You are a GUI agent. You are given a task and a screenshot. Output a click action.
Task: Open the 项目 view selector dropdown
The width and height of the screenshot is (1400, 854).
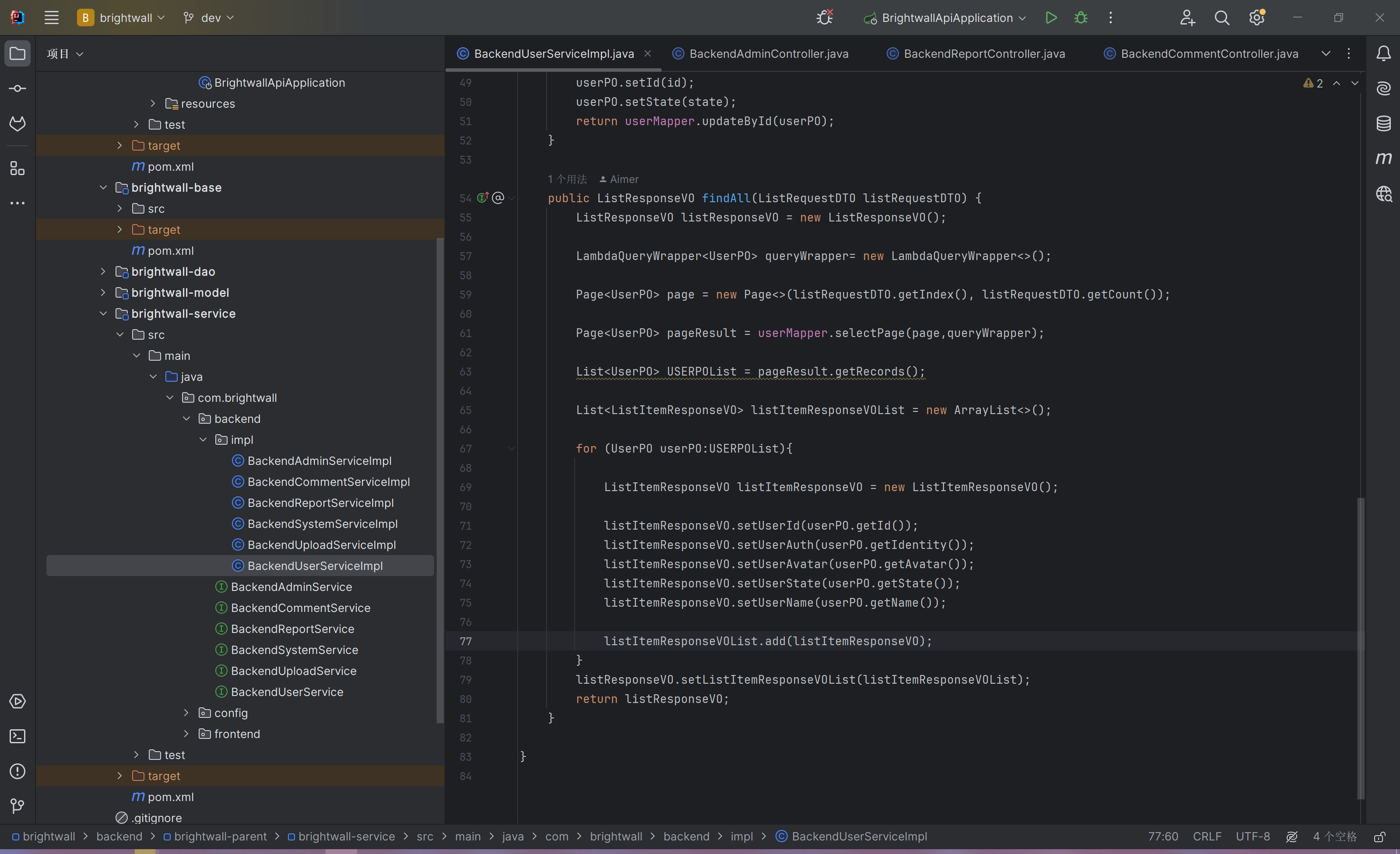coord(65,53)
